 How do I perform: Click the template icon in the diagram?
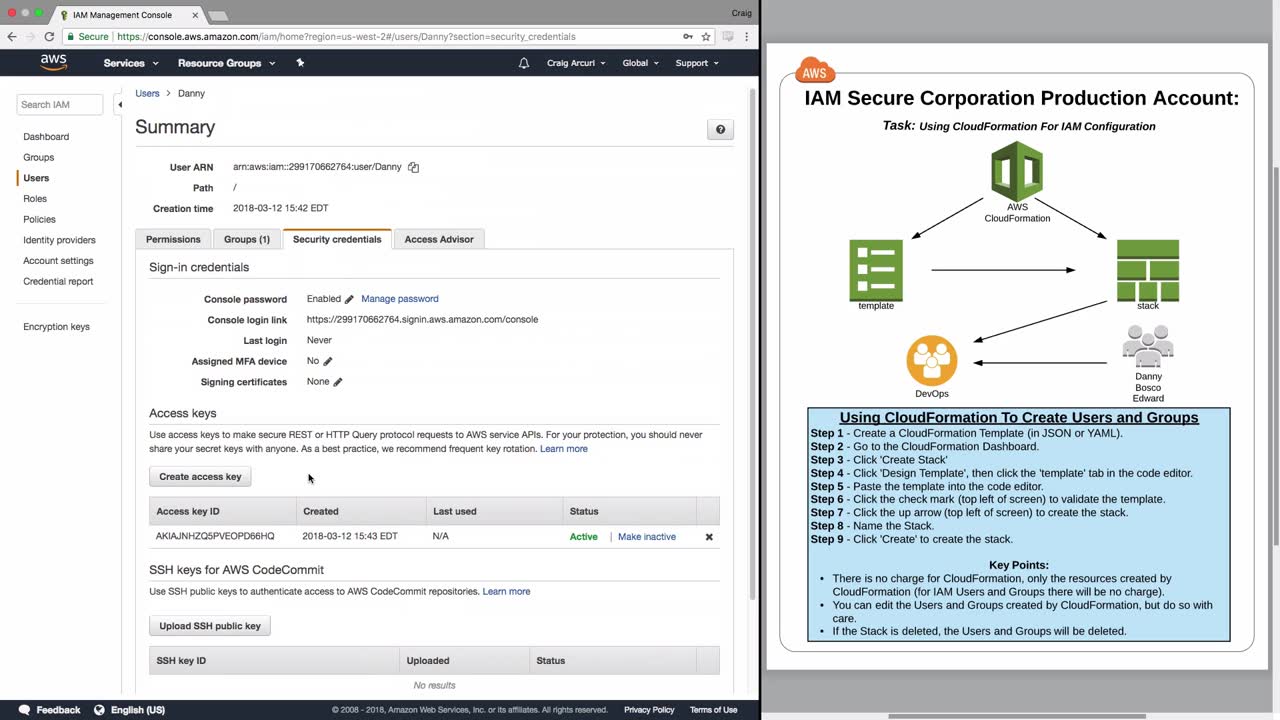pos(876,269)
